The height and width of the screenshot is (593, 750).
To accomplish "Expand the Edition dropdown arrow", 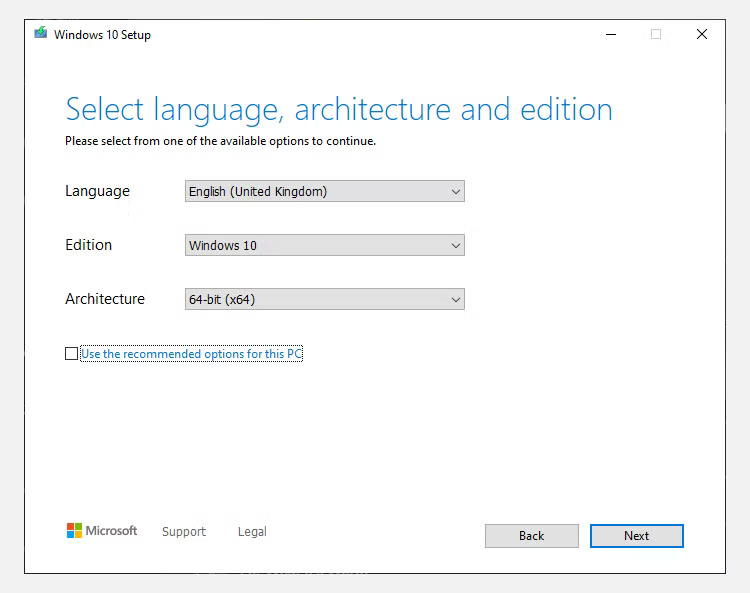I will point(456,245).
